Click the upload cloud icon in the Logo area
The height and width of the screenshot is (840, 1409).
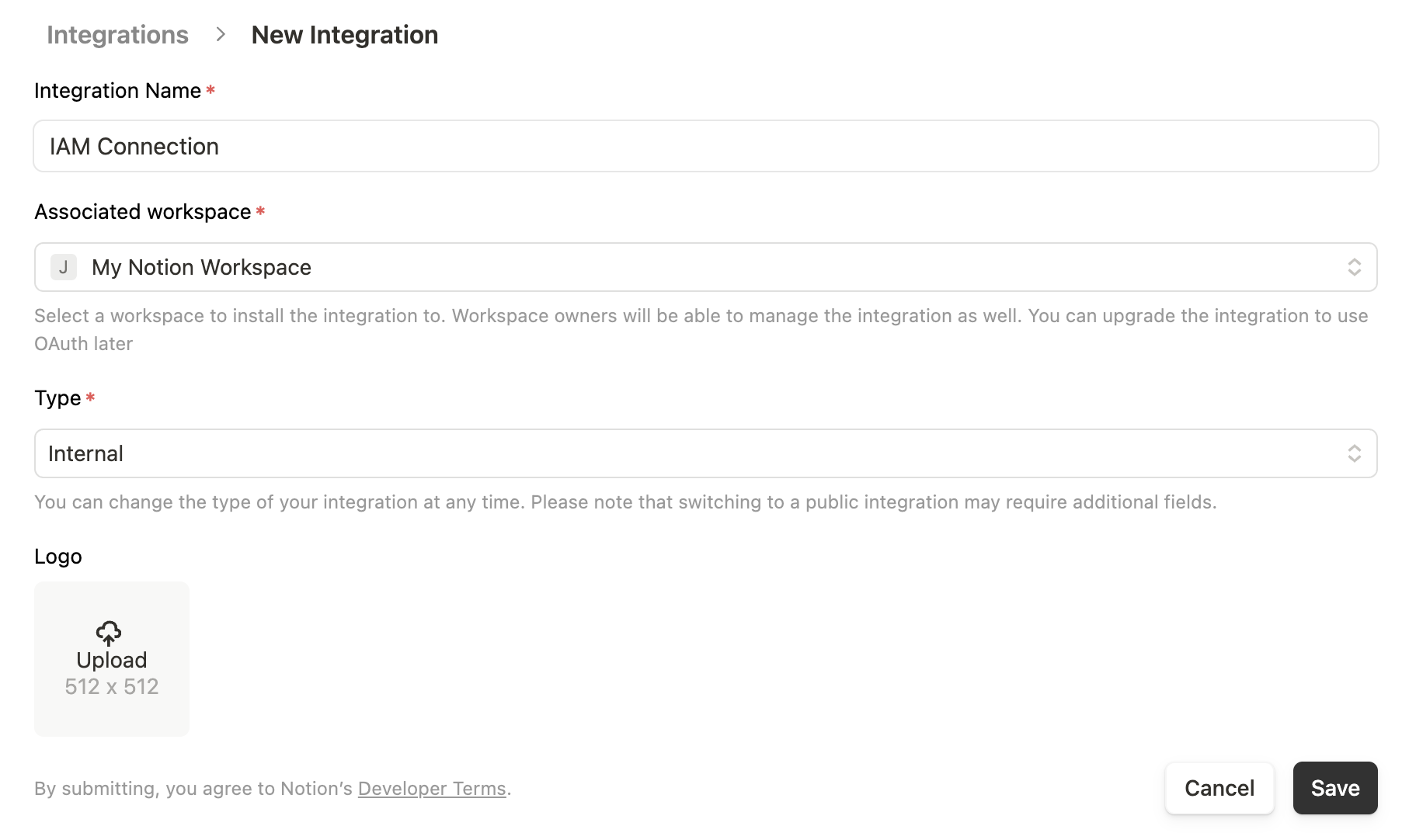click(108, 634)
